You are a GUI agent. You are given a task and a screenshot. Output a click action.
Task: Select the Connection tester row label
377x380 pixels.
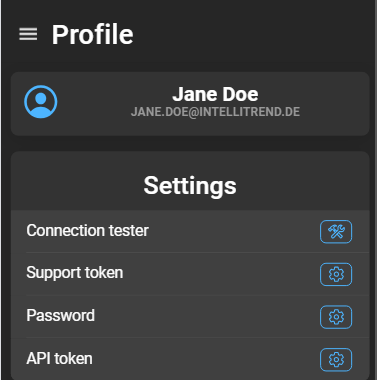coord(87,230)
